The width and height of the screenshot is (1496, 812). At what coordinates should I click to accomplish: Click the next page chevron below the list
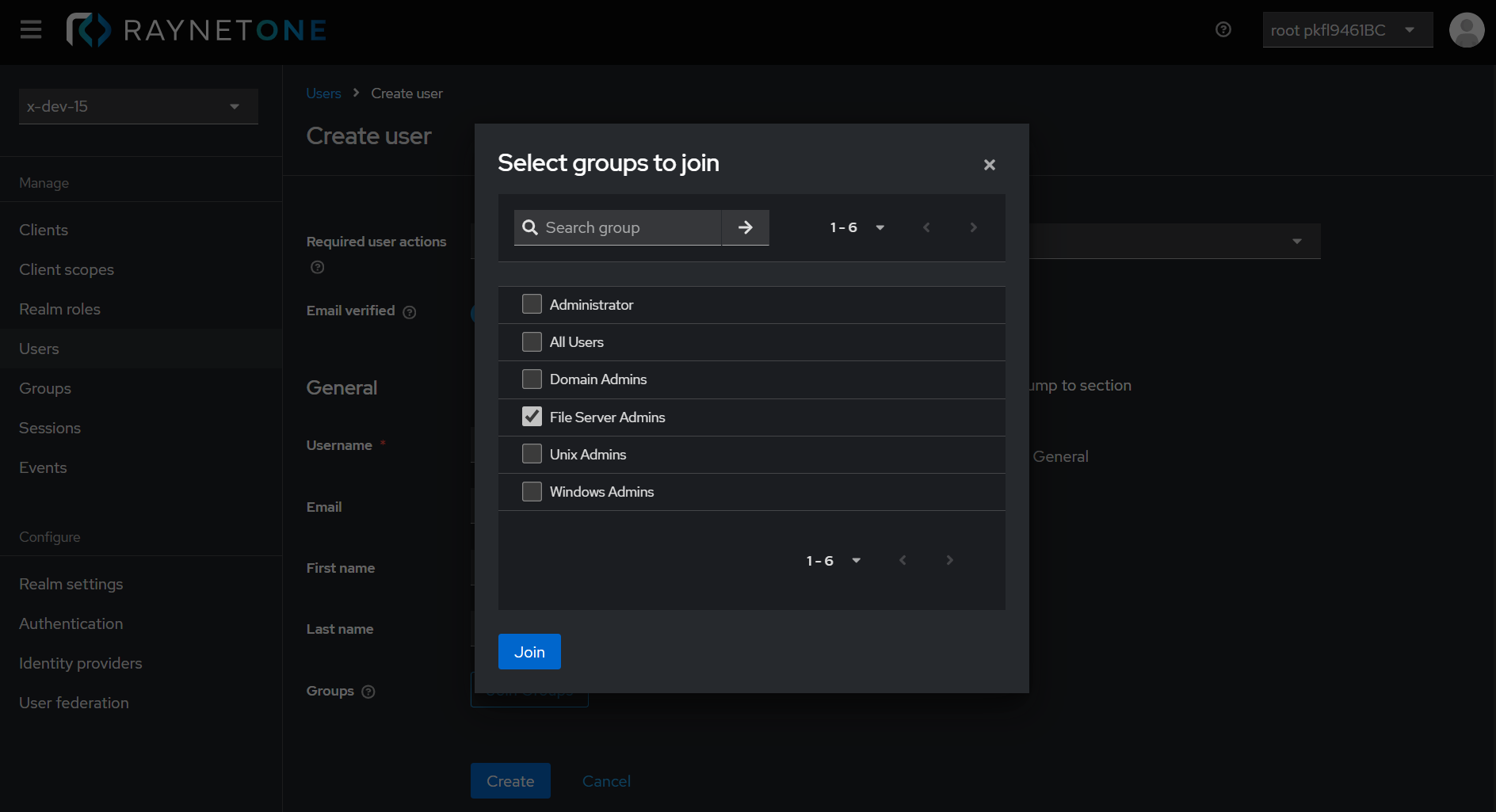point(949,560)
